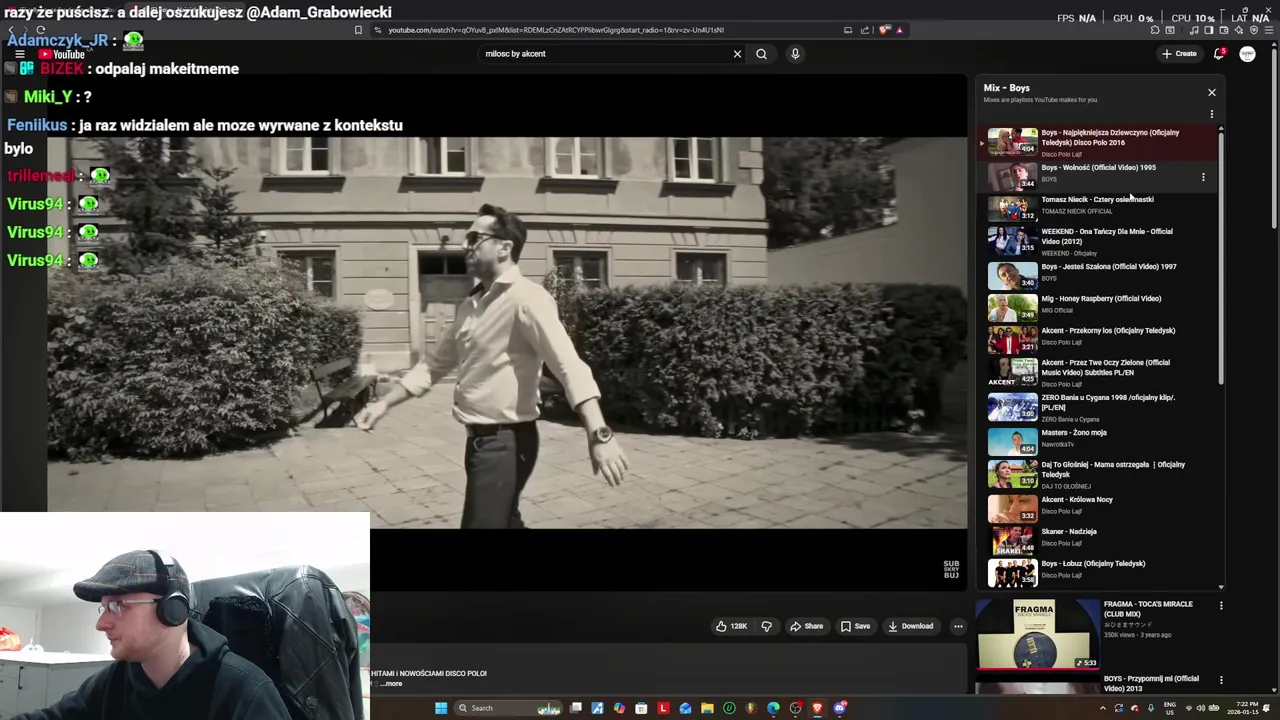
Task: Open the YouTube account avatar menu
Action: coord(1247,54)
